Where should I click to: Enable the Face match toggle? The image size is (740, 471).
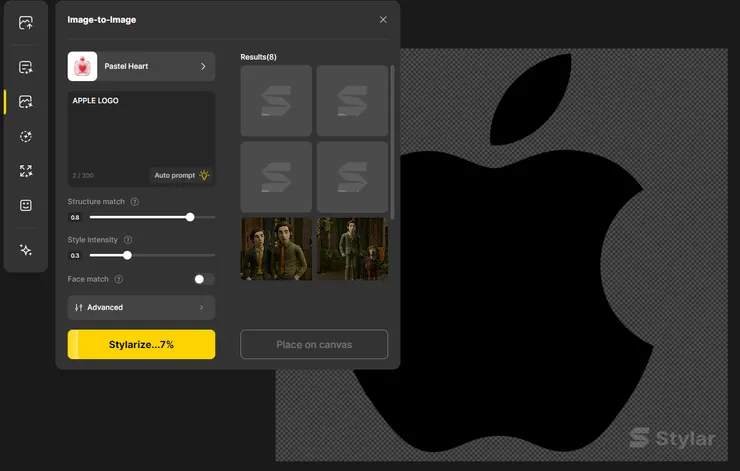click(x=204, y=279)
